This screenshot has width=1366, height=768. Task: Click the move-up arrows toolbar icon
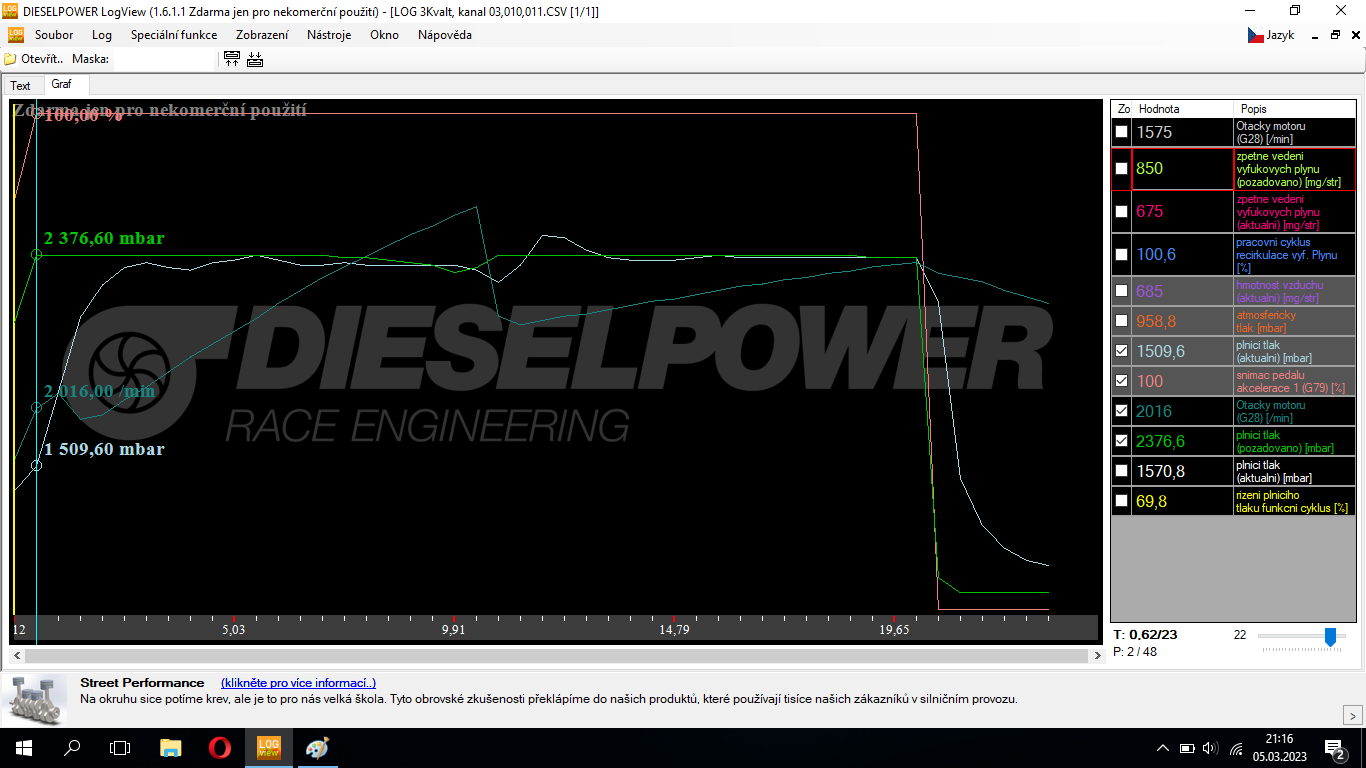(232, 59)
